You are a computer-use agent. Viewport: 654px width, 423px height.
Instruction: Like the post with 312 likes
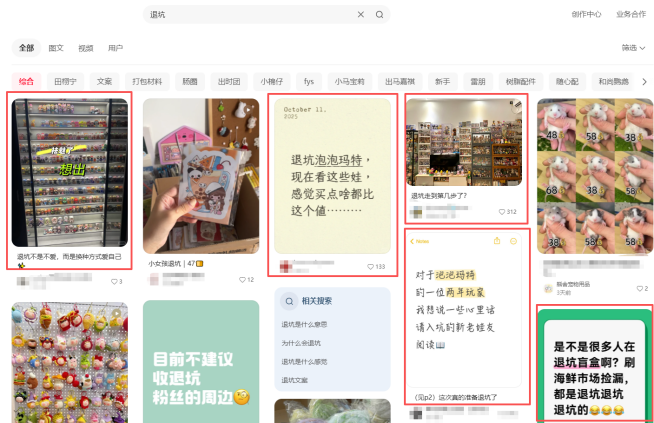[500, 212]
